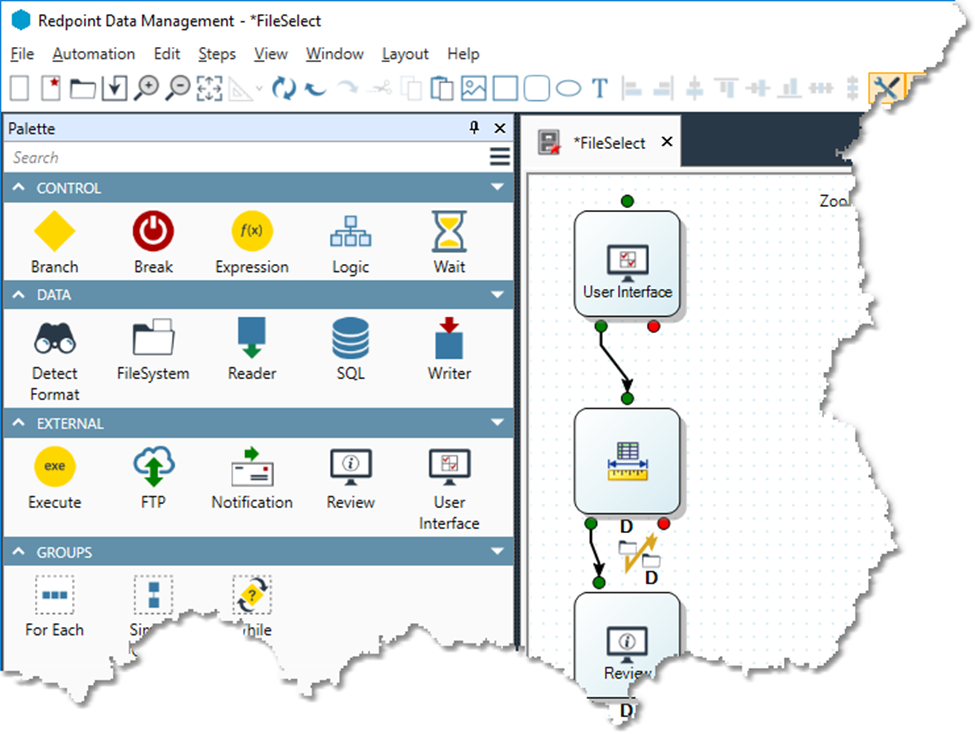Collapse the EXTERNAL palette section
Screen dimensions: 975x734
pos(497,423)
